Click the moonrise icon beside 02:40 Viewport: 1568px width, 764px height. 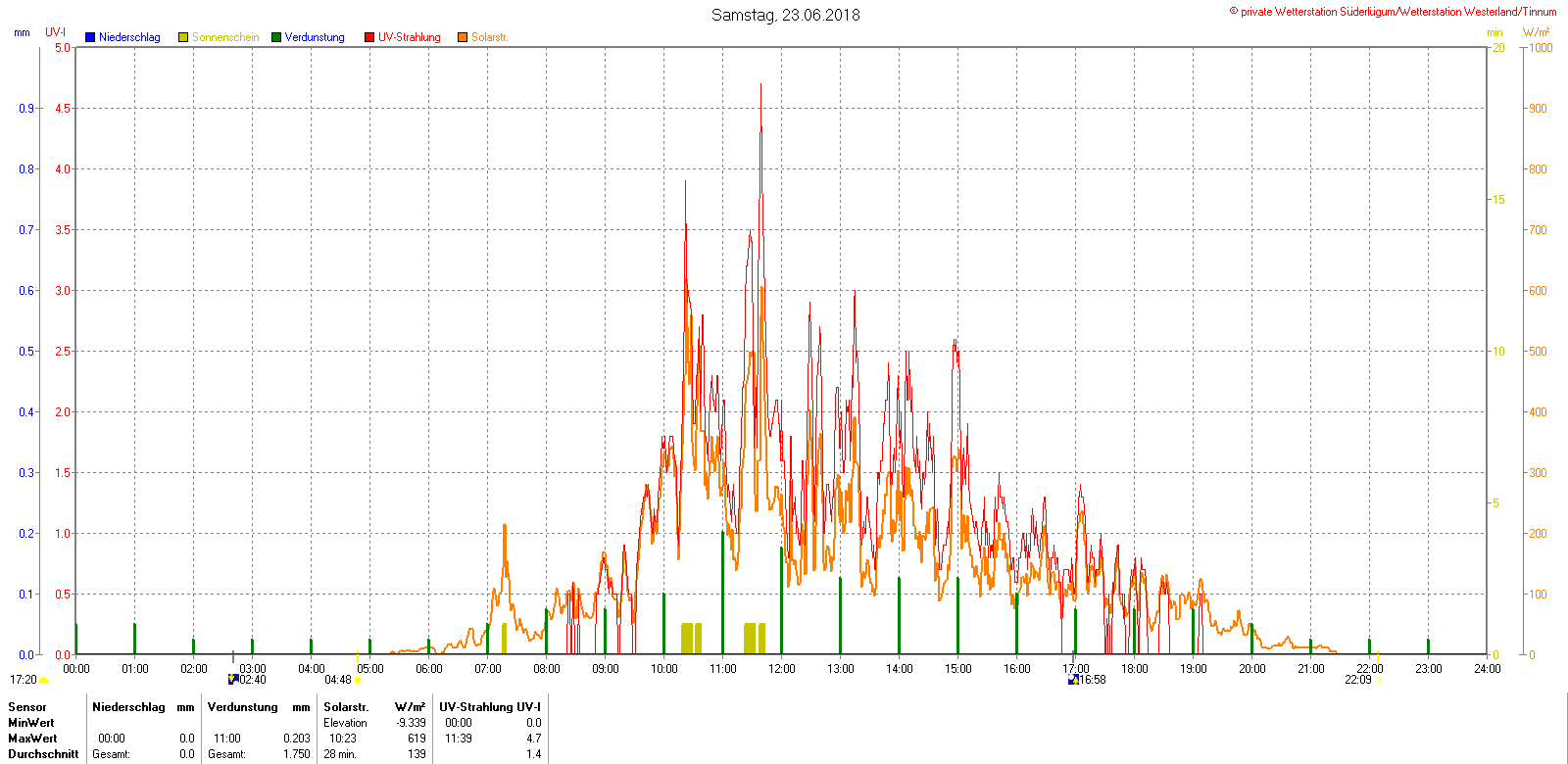point(233,679)
